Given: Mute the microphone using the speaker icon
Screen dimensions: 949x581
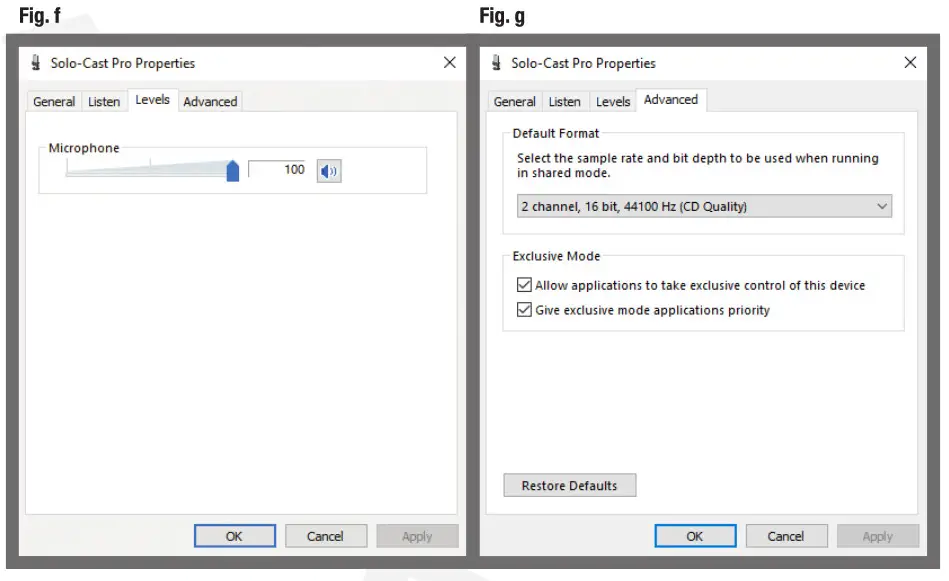Looking at the screenshot, I should pyautogui.click(x=329, y=171).
